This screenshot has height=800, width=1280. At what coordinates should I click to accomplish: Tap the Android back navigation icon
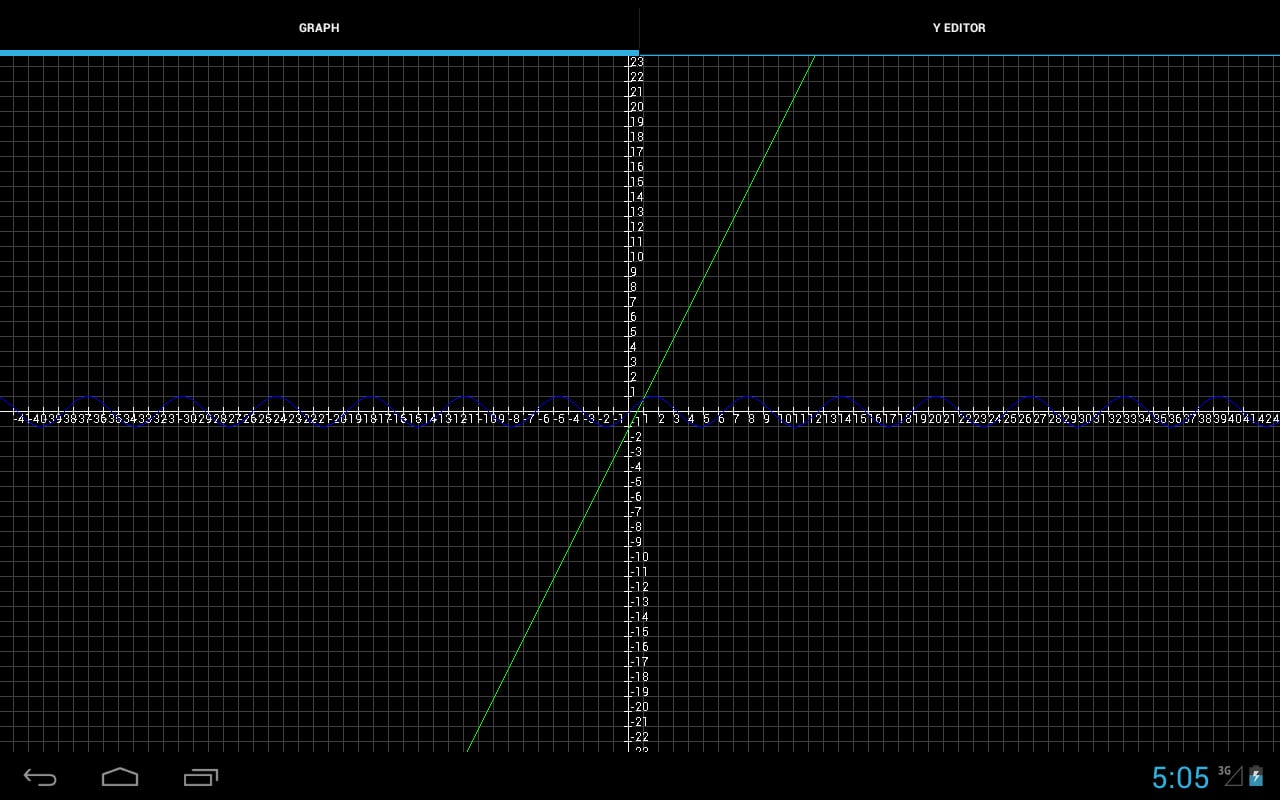40,777
